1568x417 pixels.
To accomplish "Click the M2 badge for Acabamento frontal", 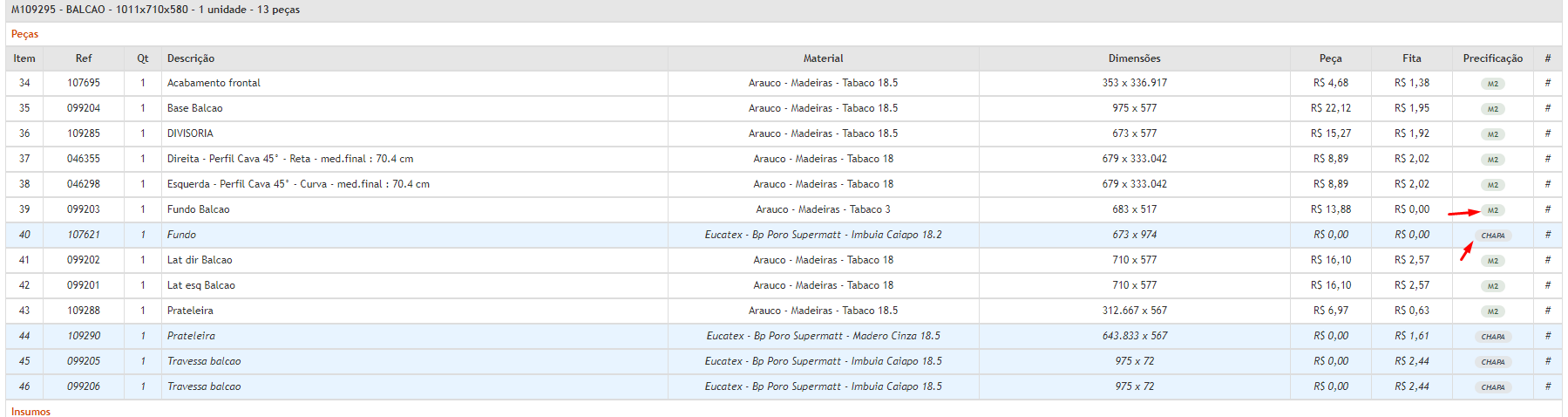I will pyautogui.click(x=1492, y=84).
